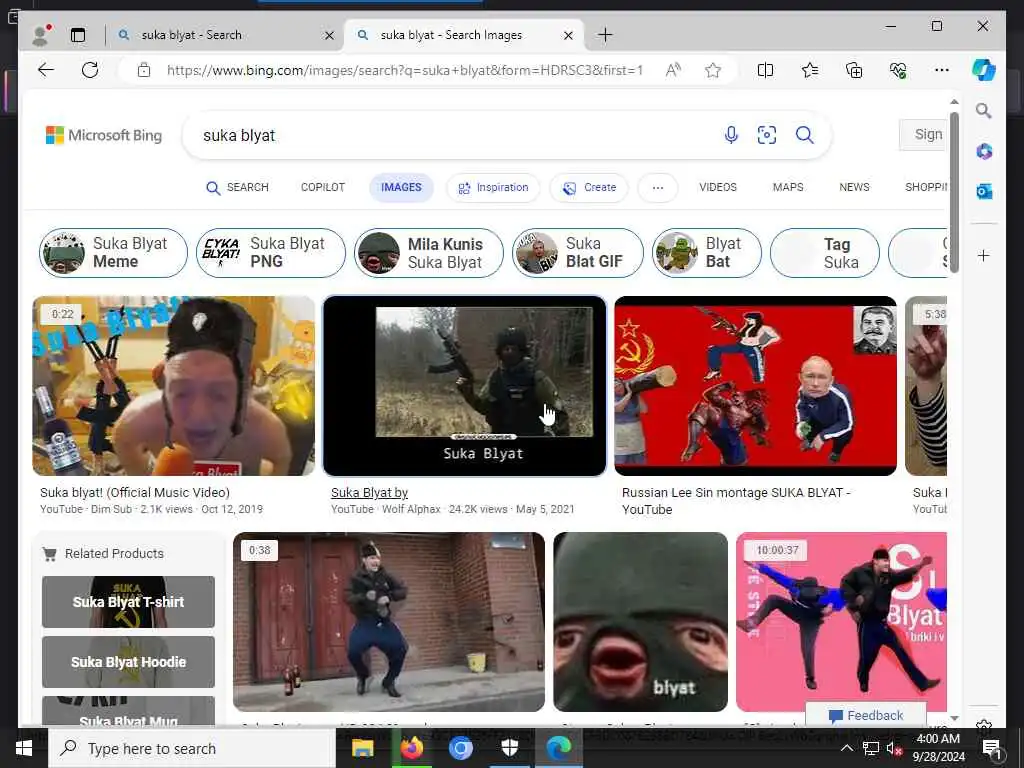This screenshot has height=768, width=1024.
Task: Open the soldier 'Suka Blyat' video thumbnail
Action: point(464,386)
